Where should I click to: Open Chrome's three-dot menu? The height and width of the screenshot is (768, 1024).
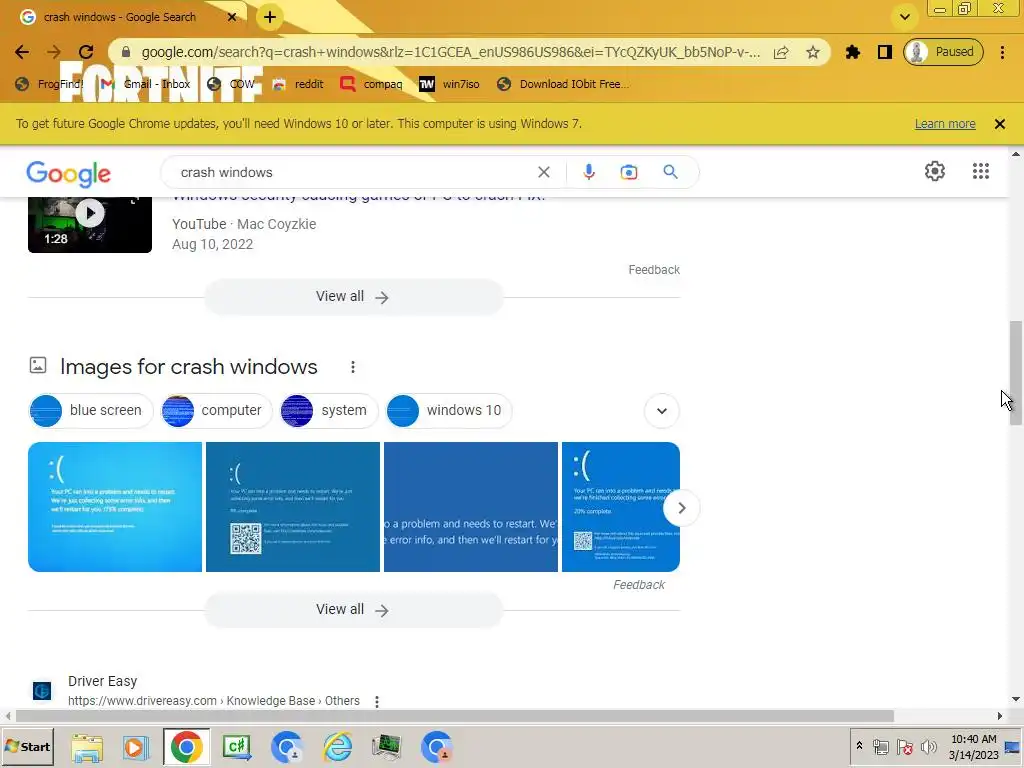(x=1002, y=52)
